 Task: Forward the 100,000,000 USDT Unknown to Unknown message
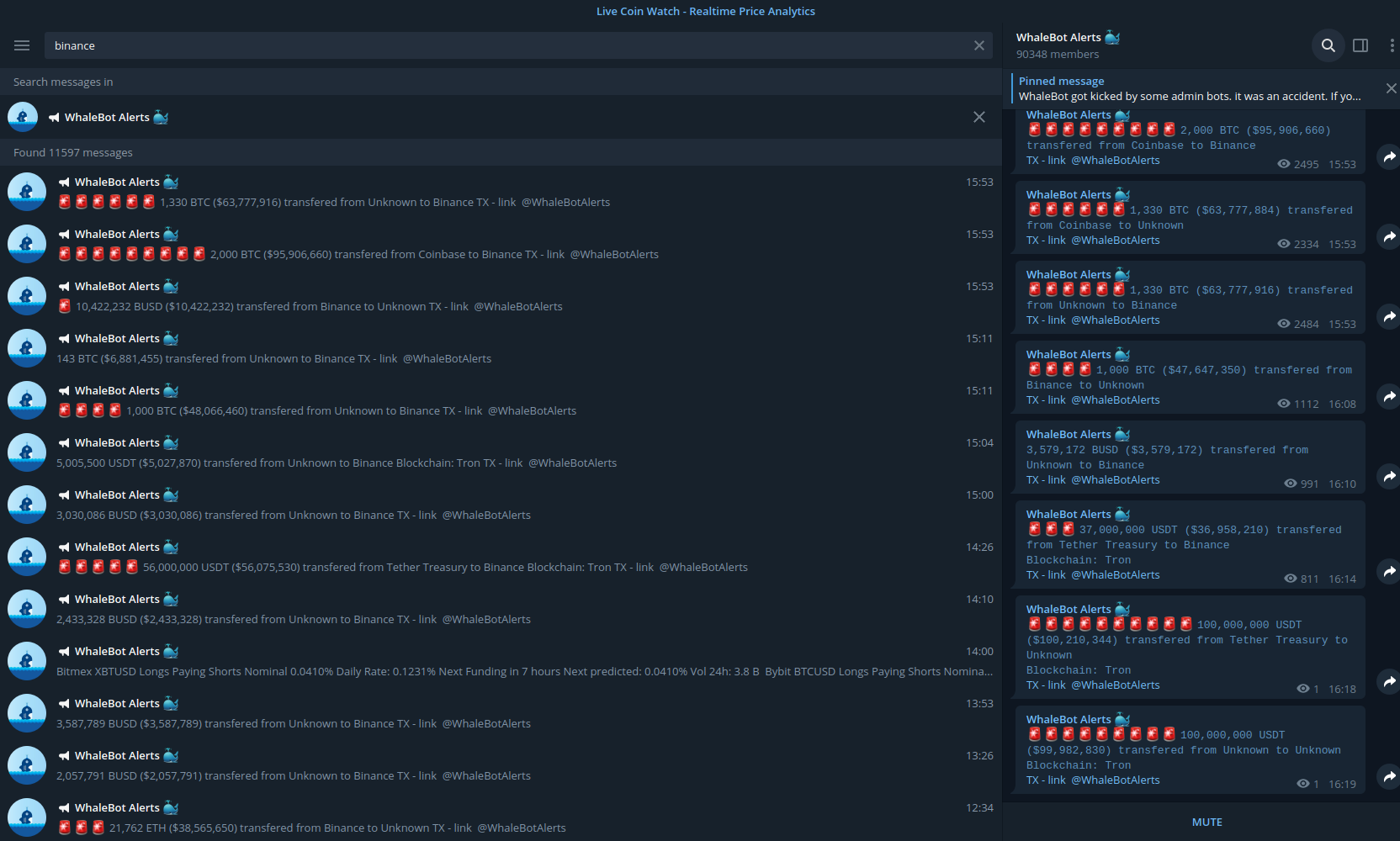pos(1389,776)
